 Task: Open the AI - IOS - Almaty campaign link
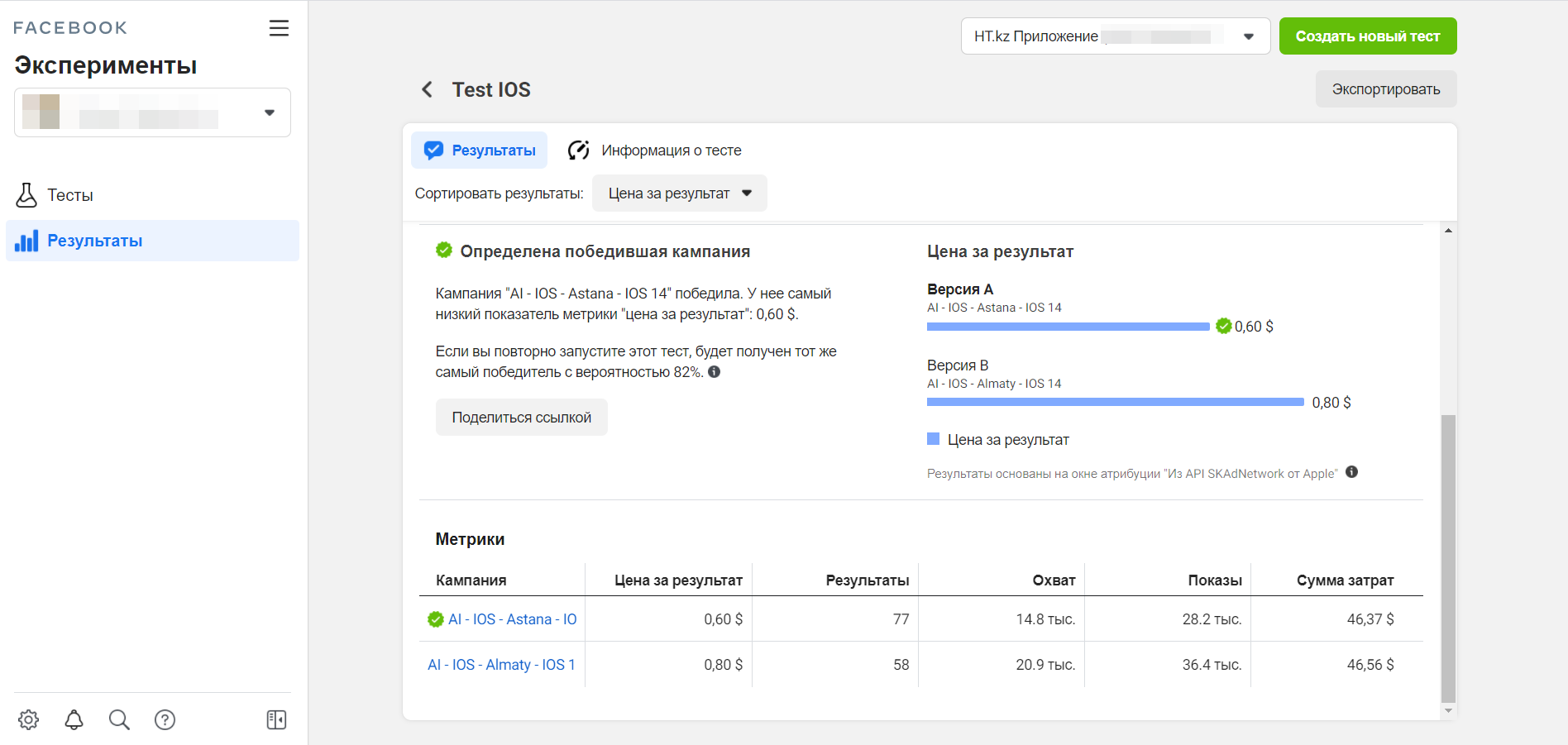[501, 665]
